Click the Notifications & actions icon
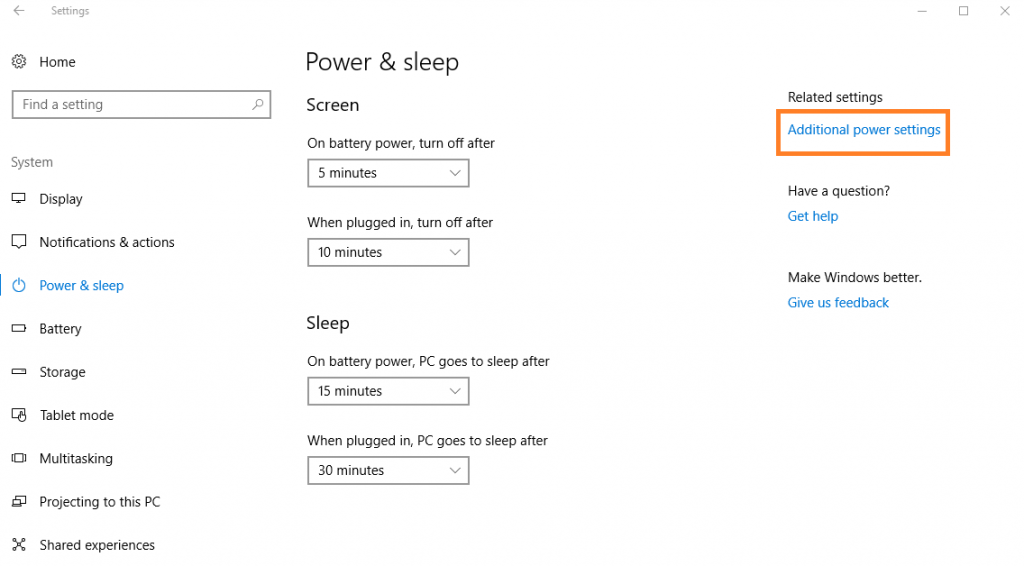 pos(19,242)
